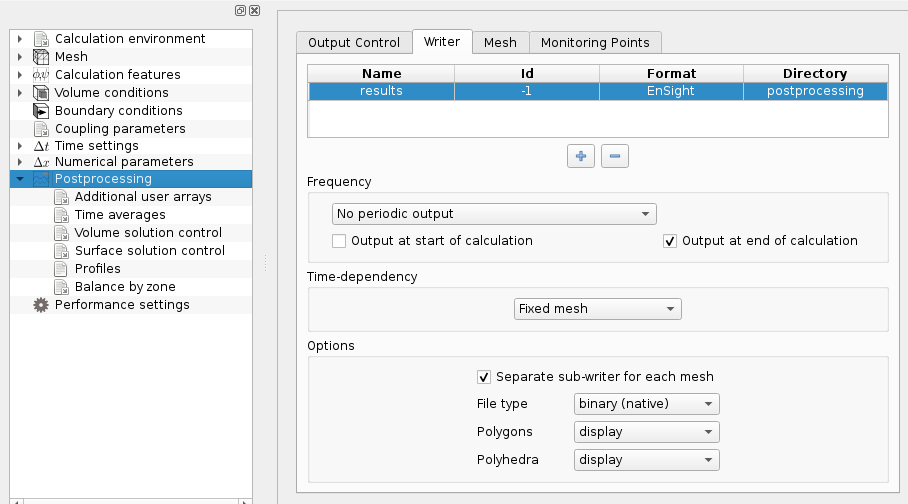This screenshot has height=504, width=908.
Task: Open Performance settings page
Action: tap(122, 305)
